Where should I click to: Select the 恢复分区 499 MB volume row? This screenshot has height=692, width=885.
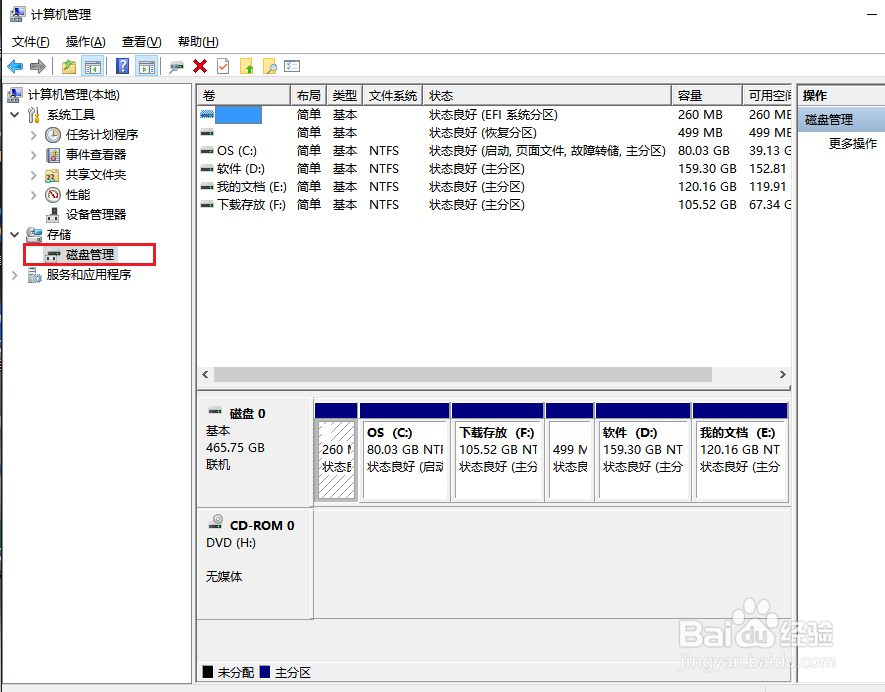point(494,133)
